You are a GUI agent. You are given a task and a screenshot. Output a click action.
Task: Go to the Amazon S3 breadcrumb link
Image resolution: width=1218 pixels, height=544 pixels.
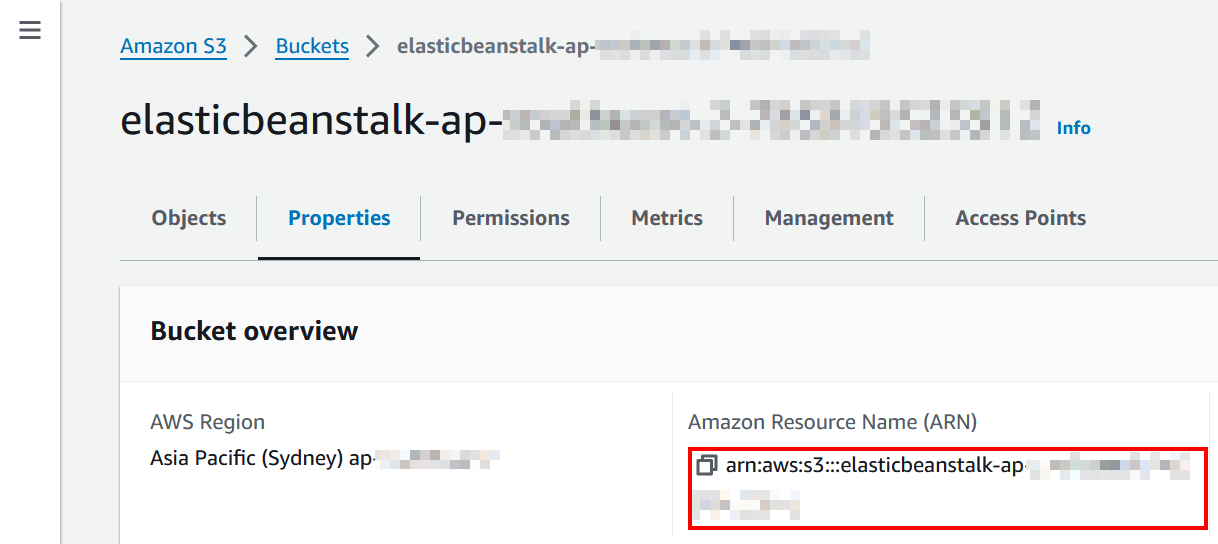[x=173, y=46]
